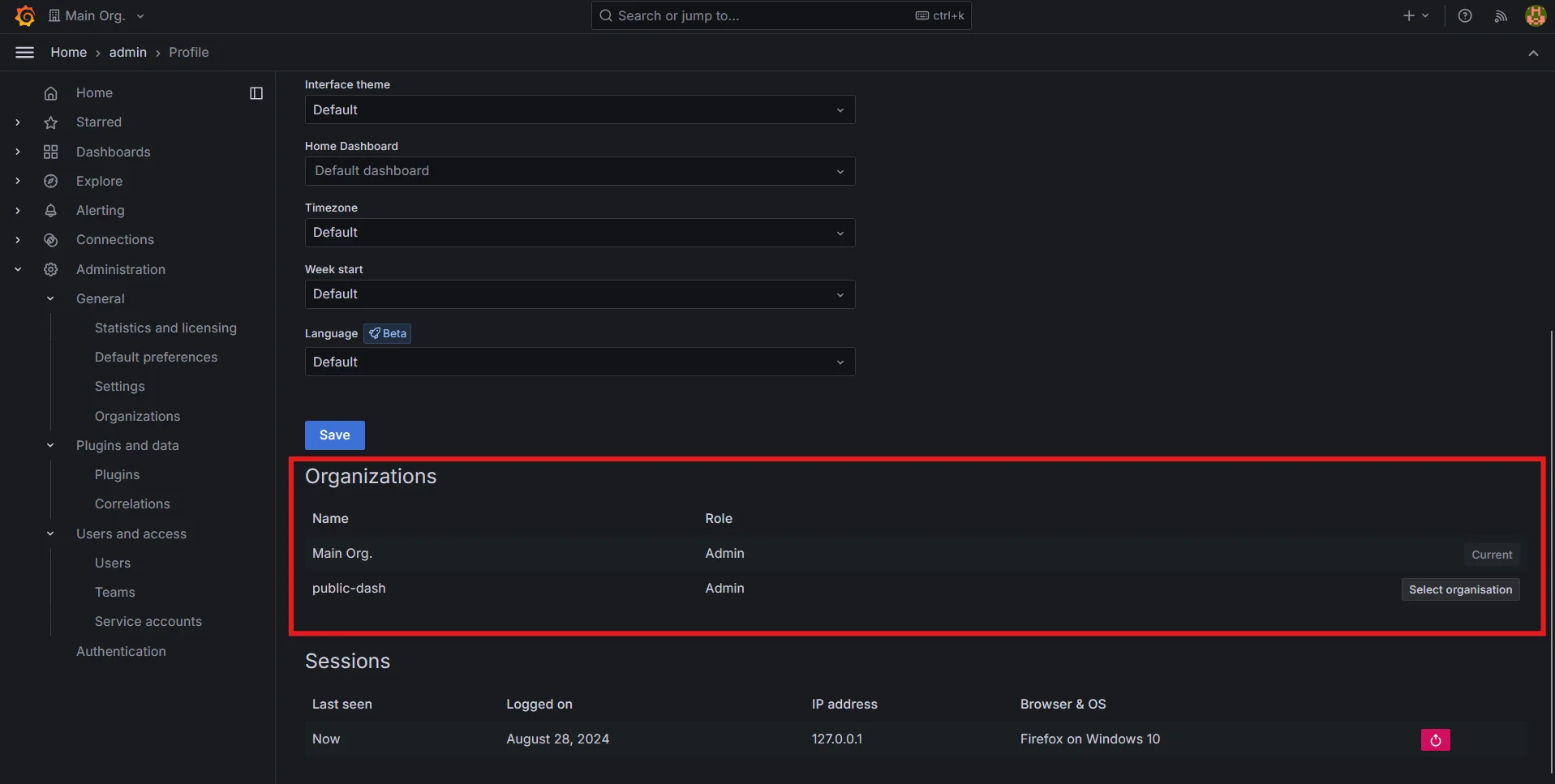Open the Alerting bell icon
Screen dimensions: 1555x784
point(51,210)
